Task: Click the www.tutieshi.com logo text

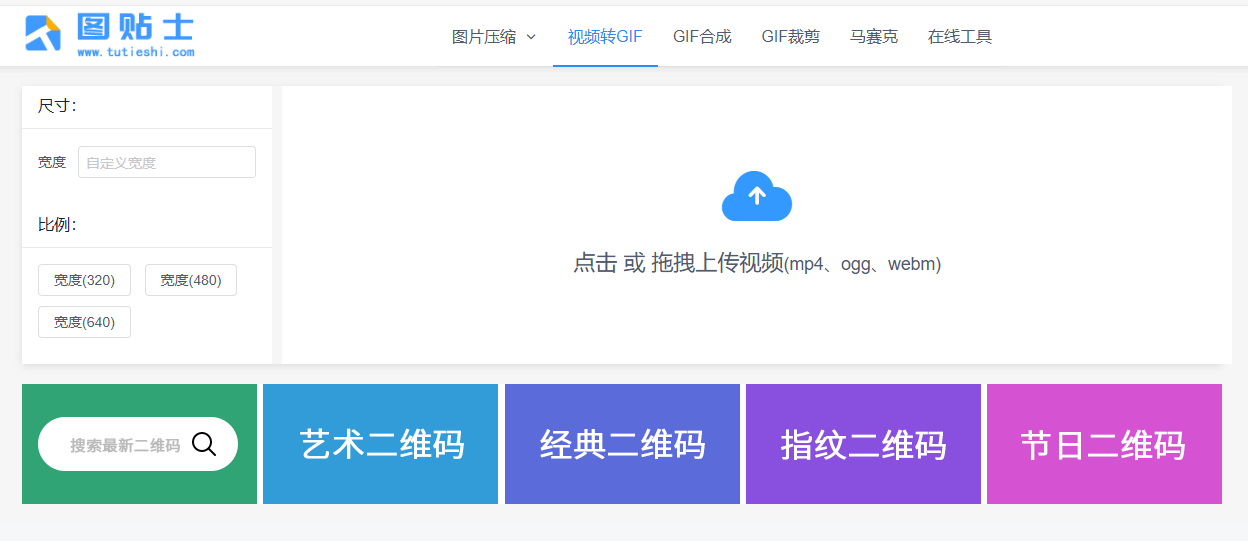Action: pos(135,52)
